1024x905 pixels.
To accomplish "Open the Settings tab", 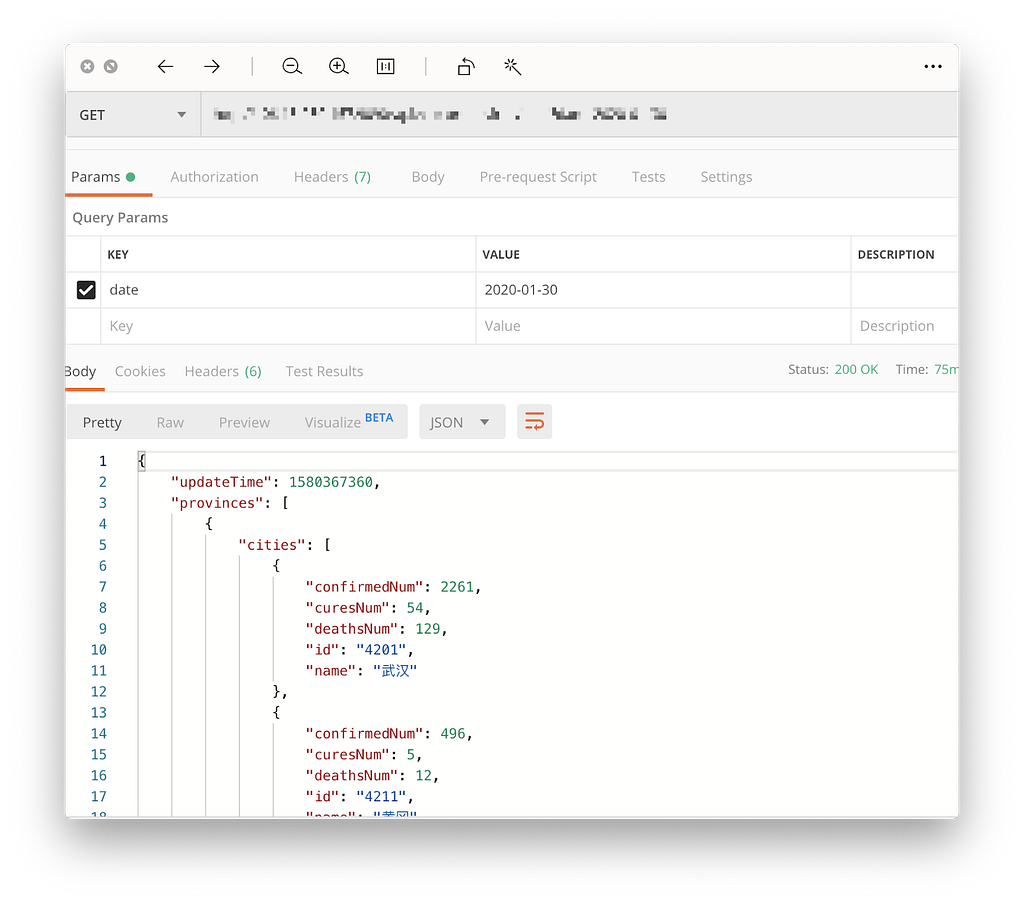I will [726, 177].
